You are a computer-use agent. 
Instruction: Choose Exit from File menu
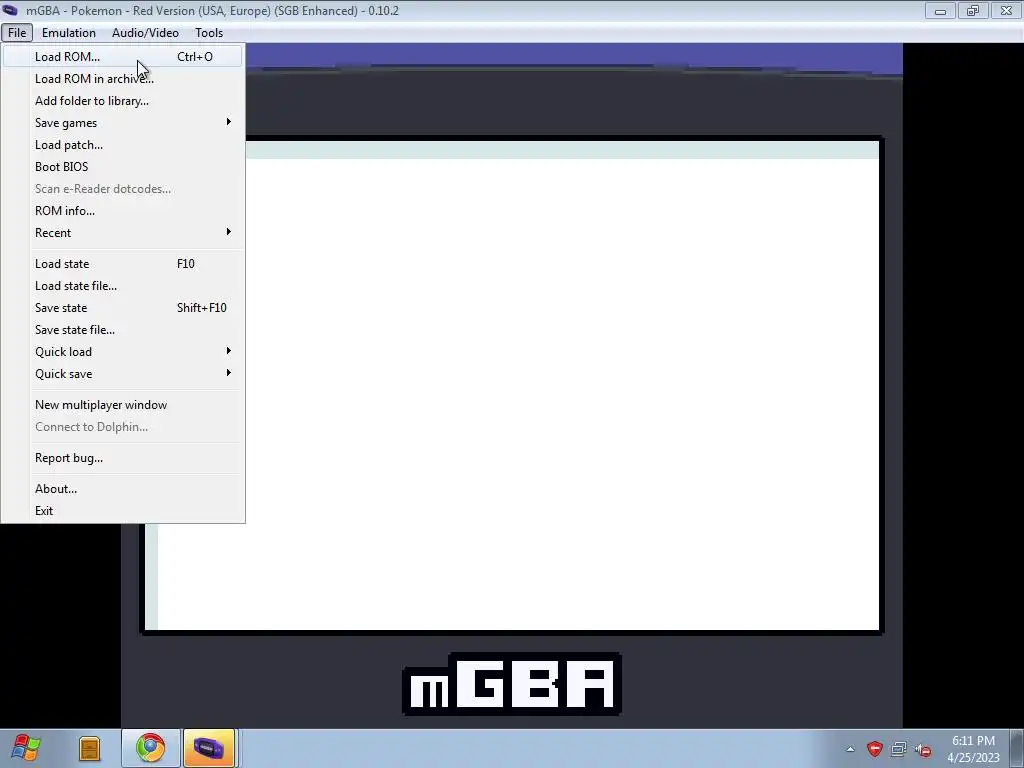pyautogui.click(x=123, y=511)
